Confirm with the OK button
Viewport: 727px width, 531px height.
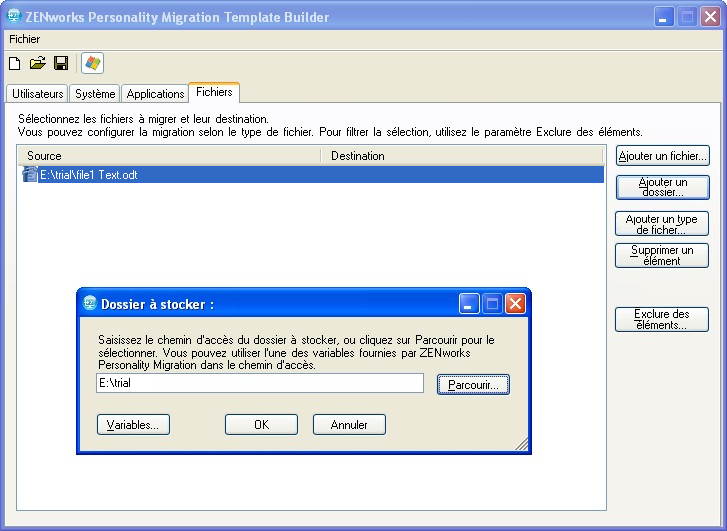pos(261,425)
